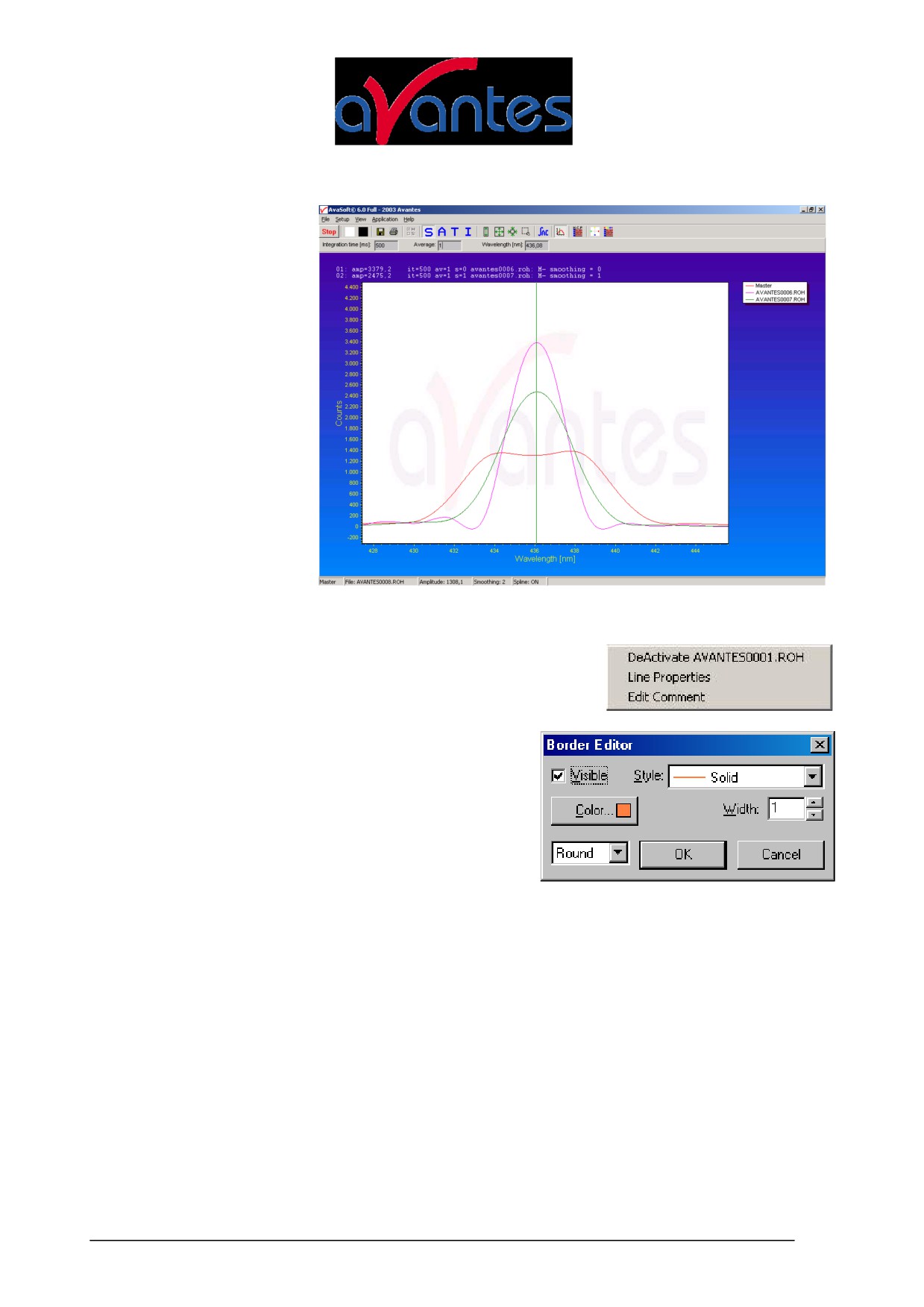
Task: Open the Application menu
Action: 385,219
